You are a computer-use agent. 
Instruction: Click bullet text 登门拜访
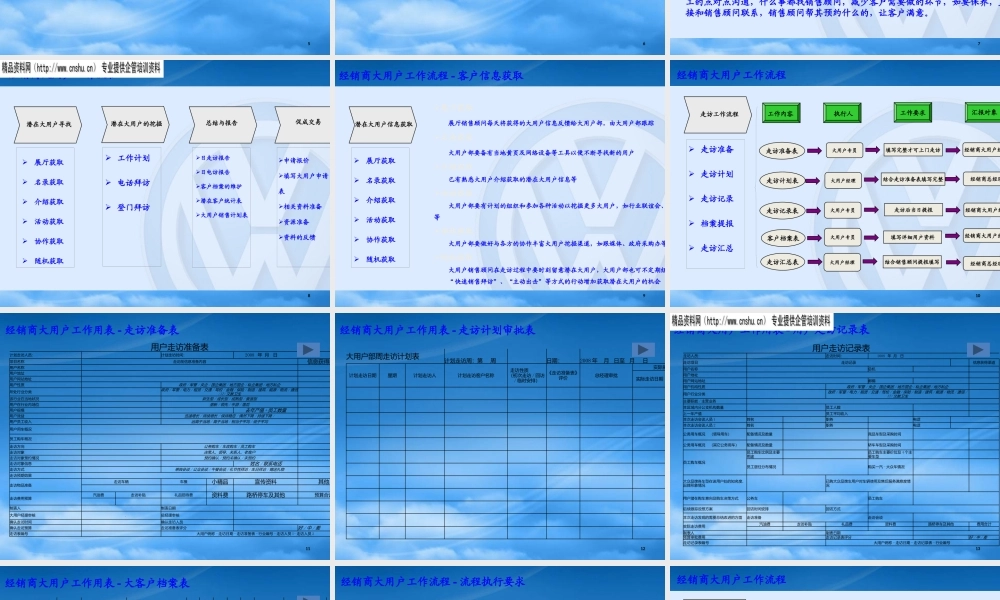(x=133, y=208)
